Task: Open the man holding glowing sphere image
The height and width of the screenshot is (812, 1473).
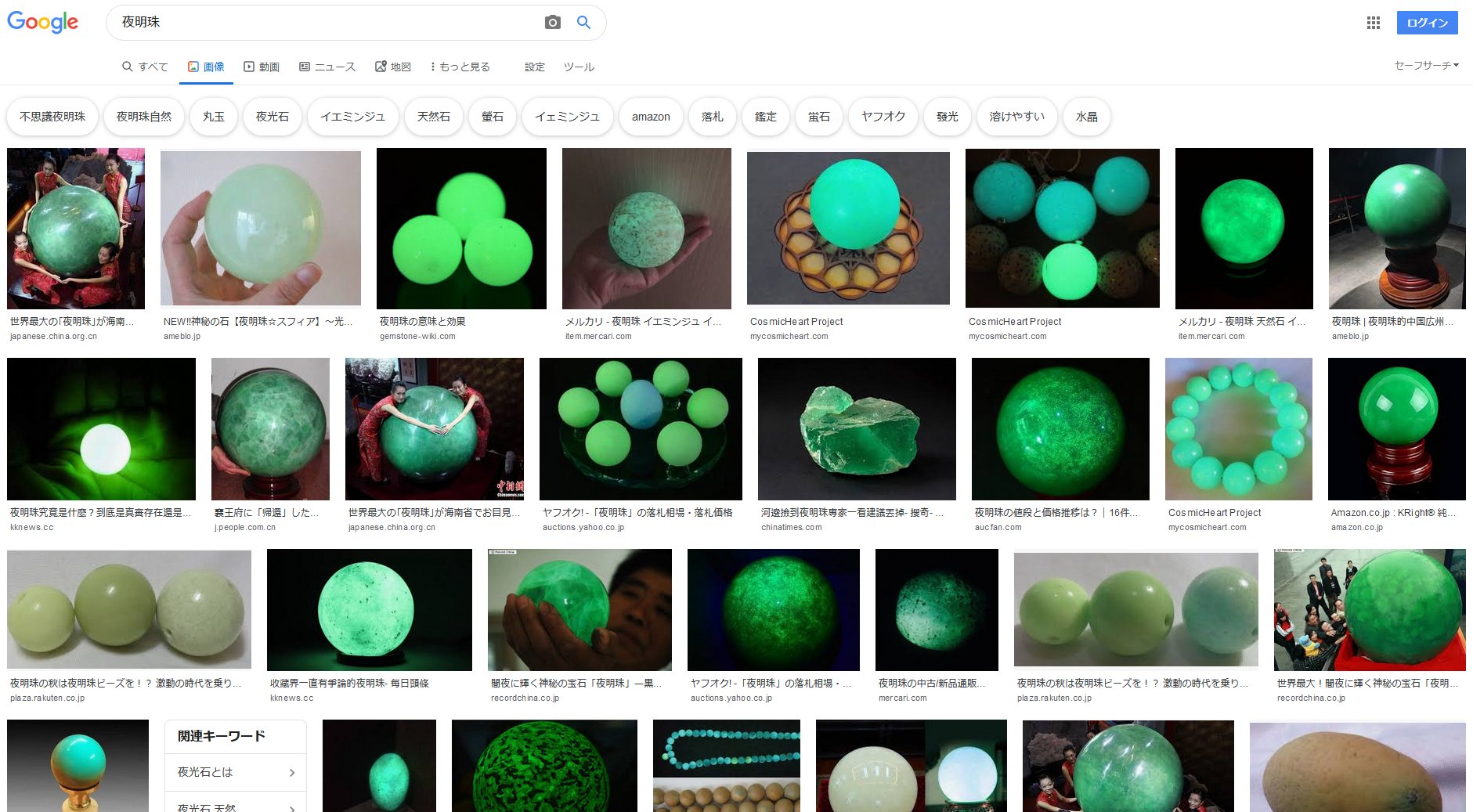Action: pos(579,610)
